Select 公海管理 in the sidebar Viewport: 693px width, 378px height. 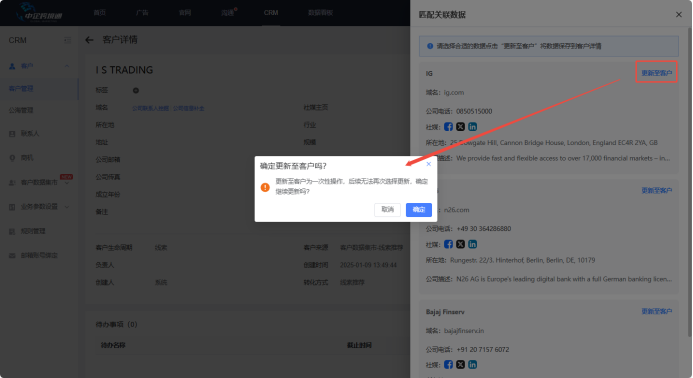coord(21,110)
